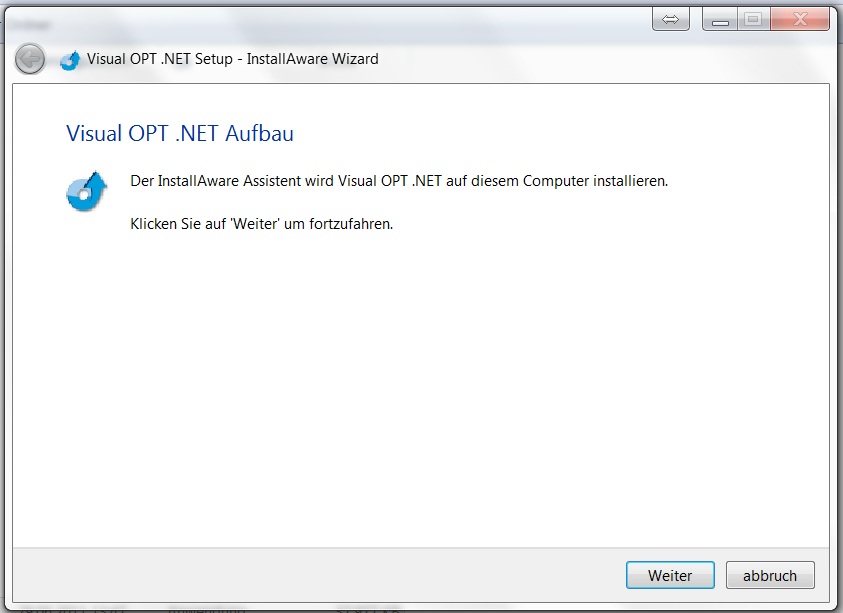Click the window title 'Visual OPT .NET Setup - InstallAware Wizard'
The width and height of the screenshot is (843, 613).
tap(232, 59)
